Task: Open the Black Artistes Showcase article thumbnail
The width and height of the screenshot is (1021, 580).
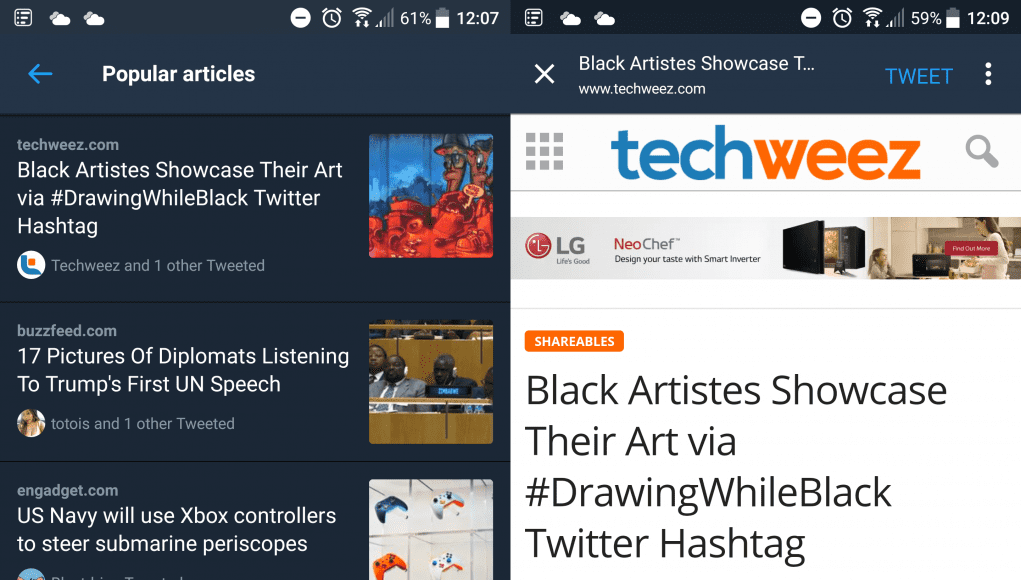Action: click(x=431, y=196)
